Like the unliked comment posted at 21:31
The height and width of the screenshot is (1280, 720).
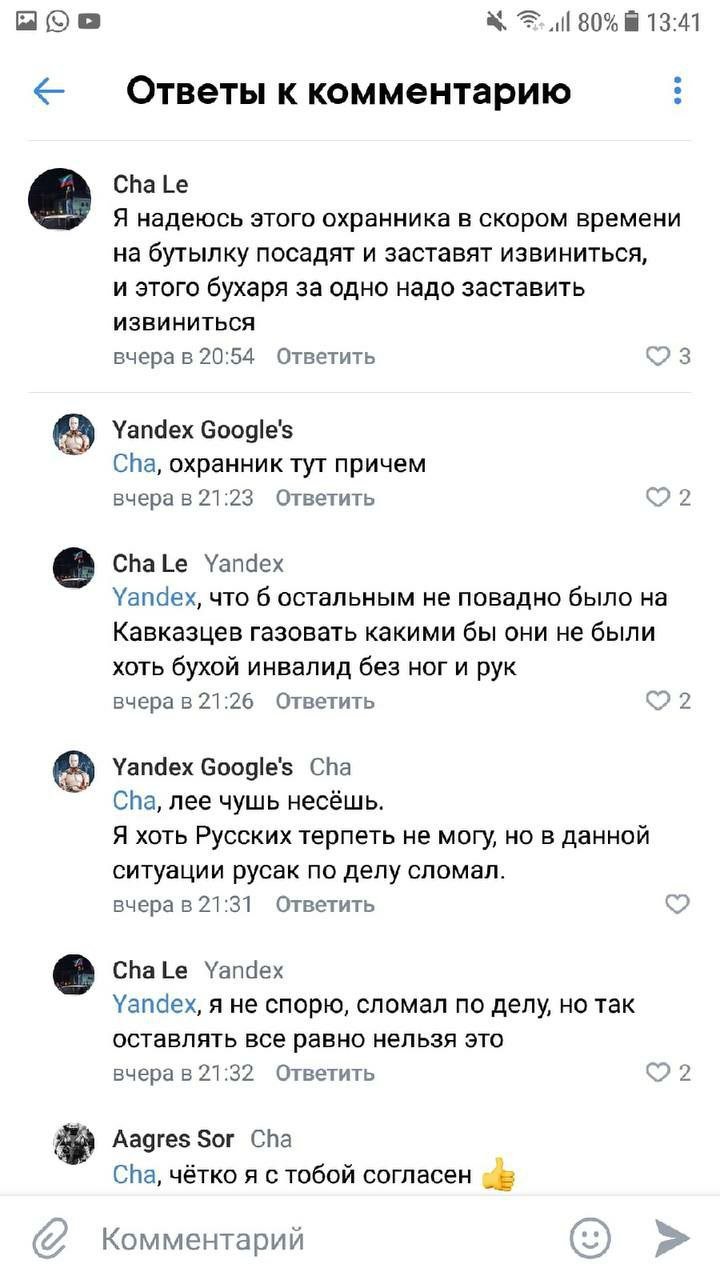pyautogui.click(x=677, y=904)
